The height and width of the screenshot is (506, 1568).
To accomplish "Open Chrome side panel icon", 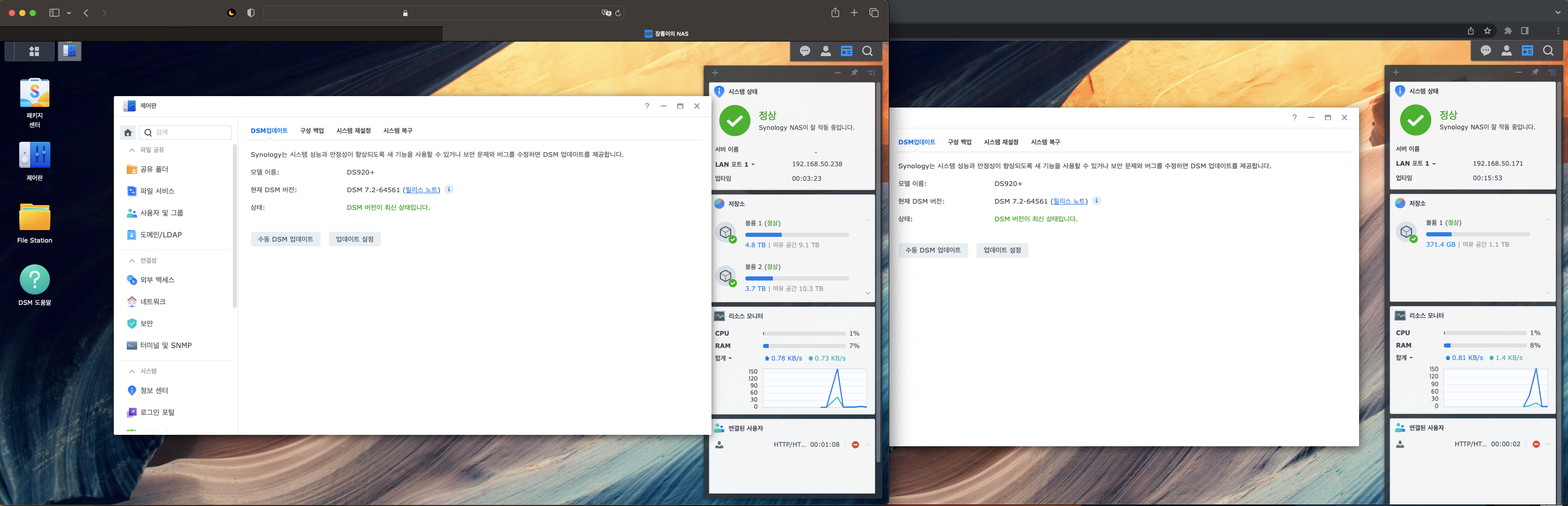I will (x=1525, y=31).
